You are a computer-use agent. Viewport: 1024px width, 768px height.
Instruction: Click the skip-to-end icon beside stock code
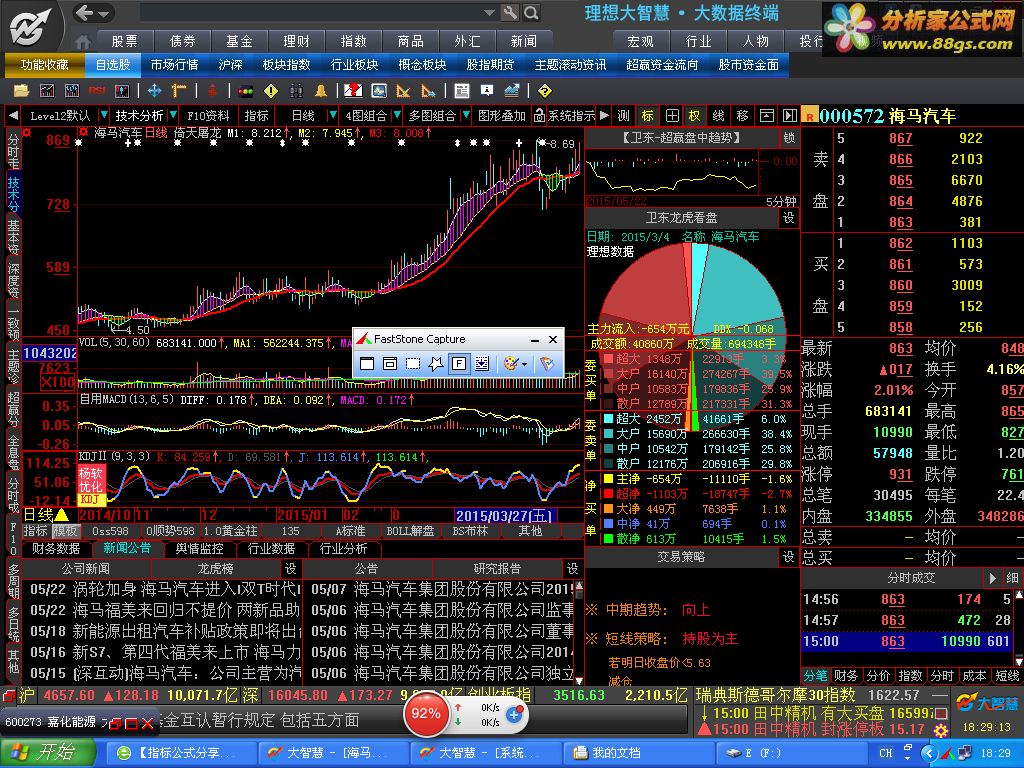tap(790, 116)
